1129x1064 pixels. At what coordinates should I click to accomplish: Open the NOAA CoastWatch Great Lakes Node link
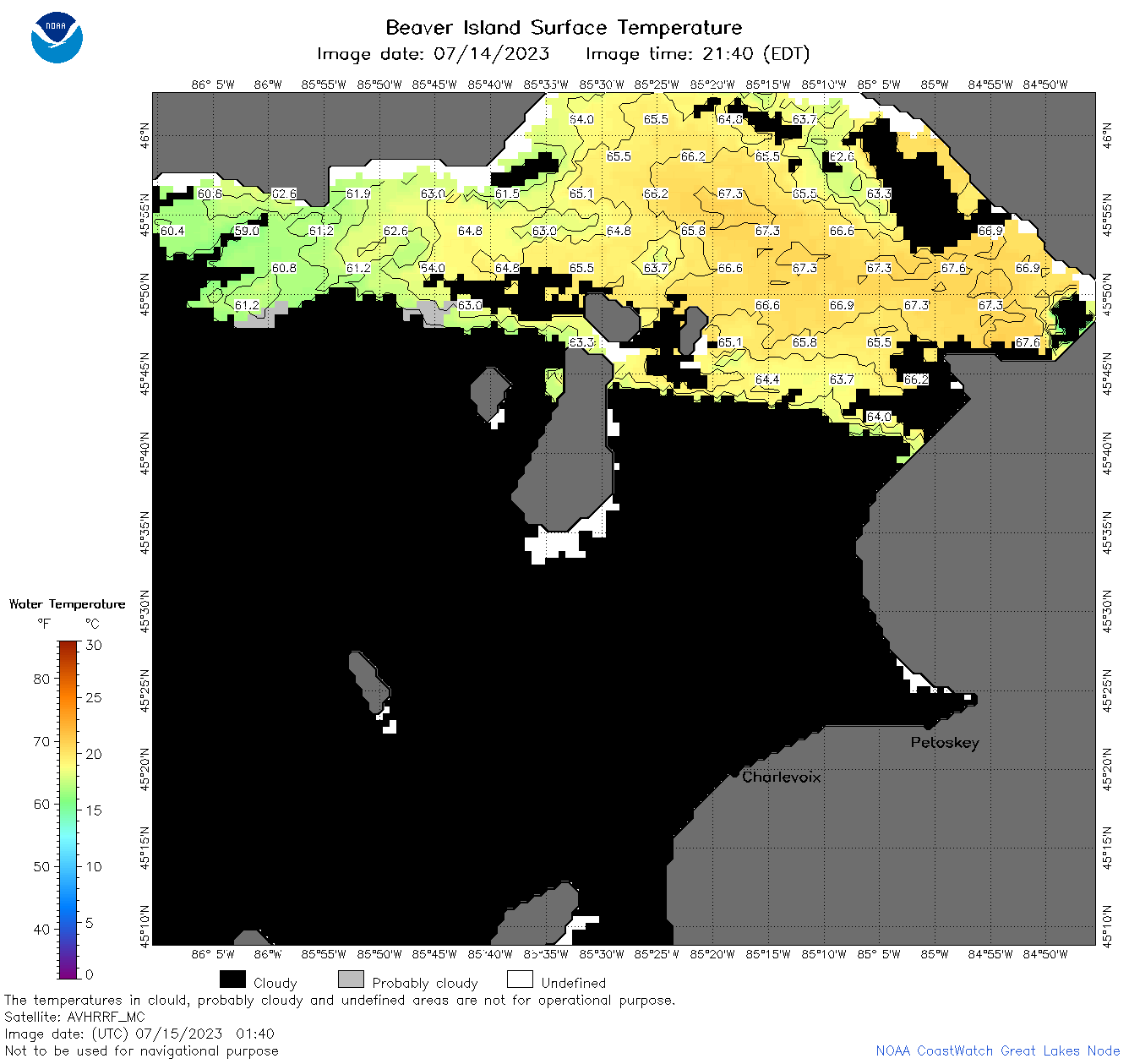(x=998, y=1050)
